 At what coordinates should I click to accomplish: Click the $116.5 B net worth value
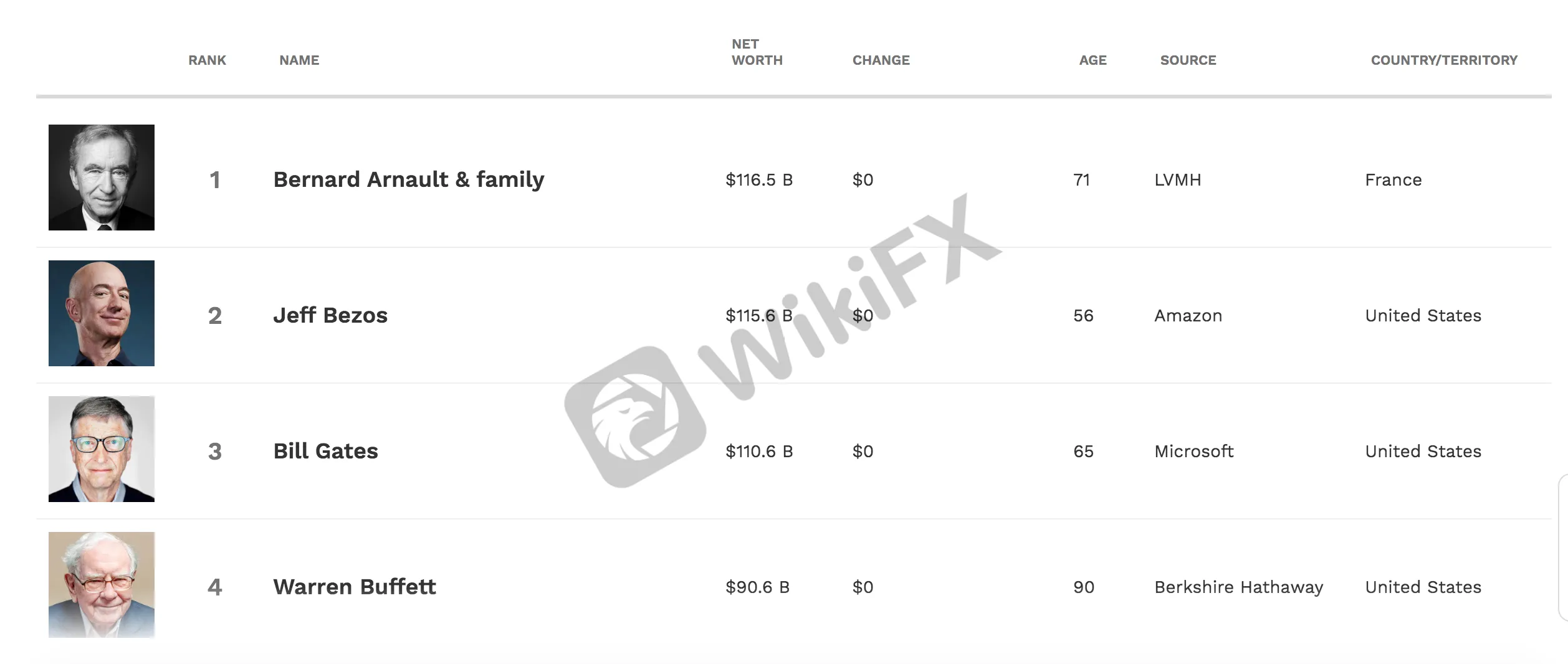(759, 180)
